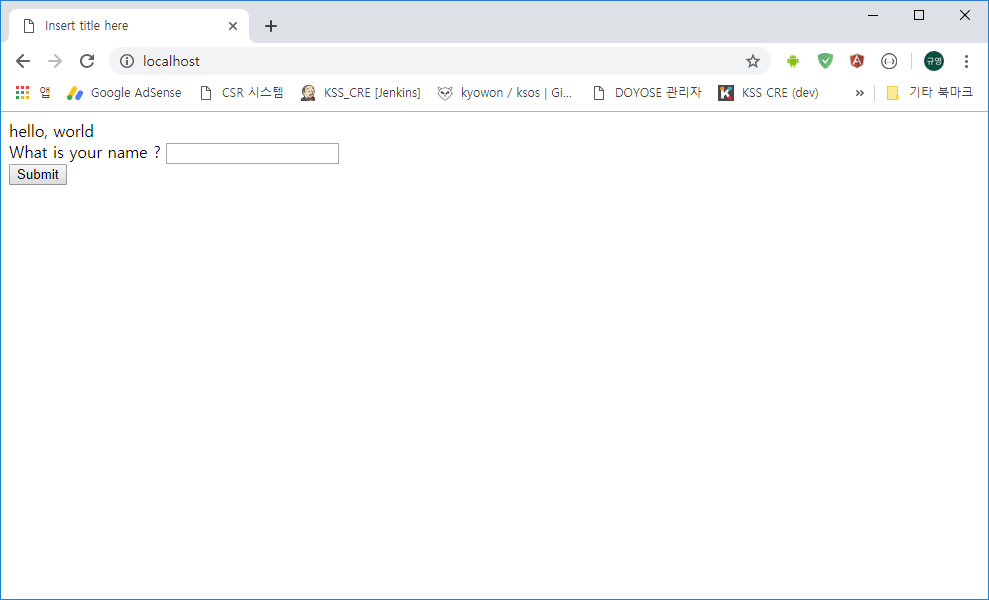Open Chrome's three-dot menu

click(966, 61)
